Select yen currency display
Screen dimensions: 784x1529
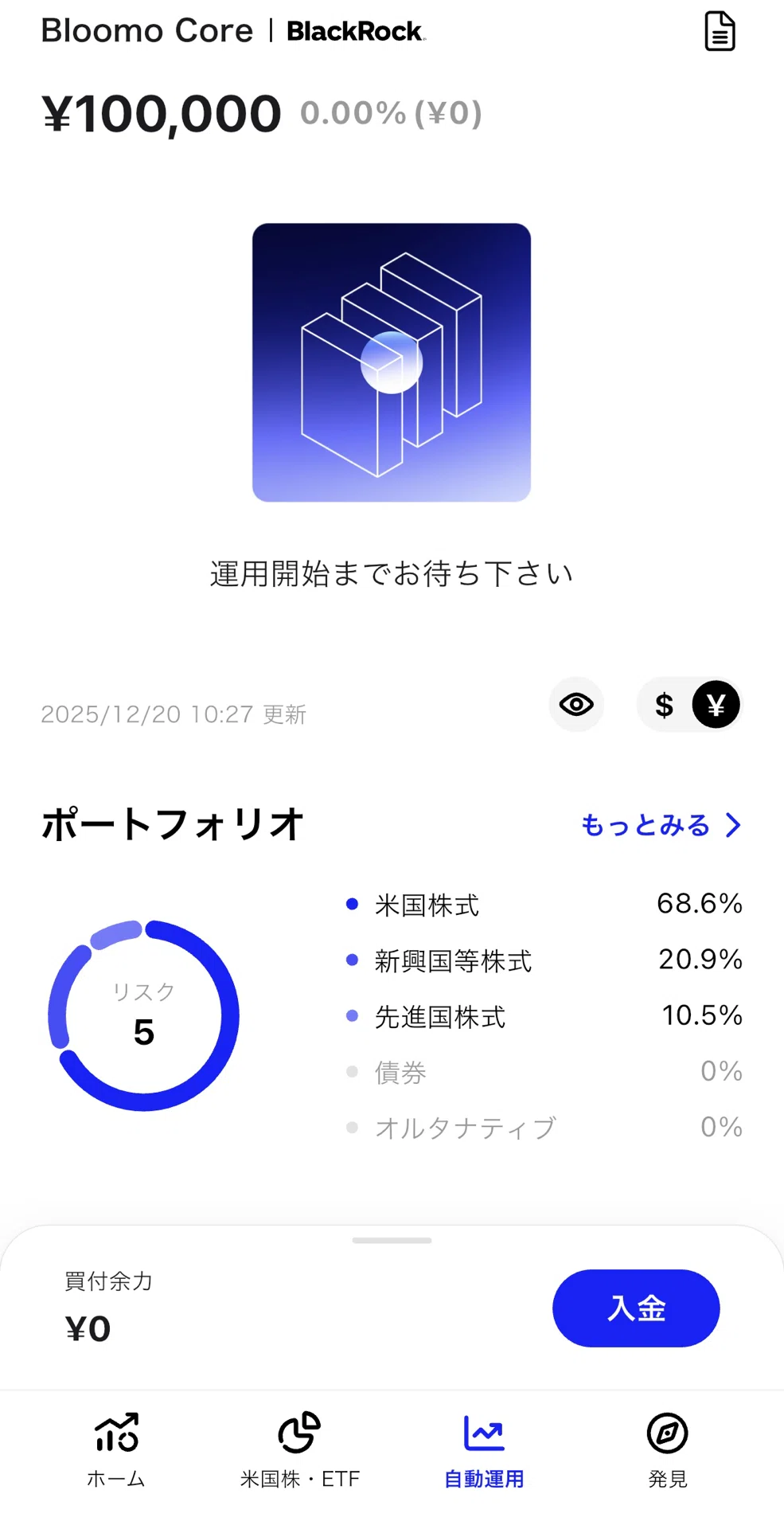[716, 705]
